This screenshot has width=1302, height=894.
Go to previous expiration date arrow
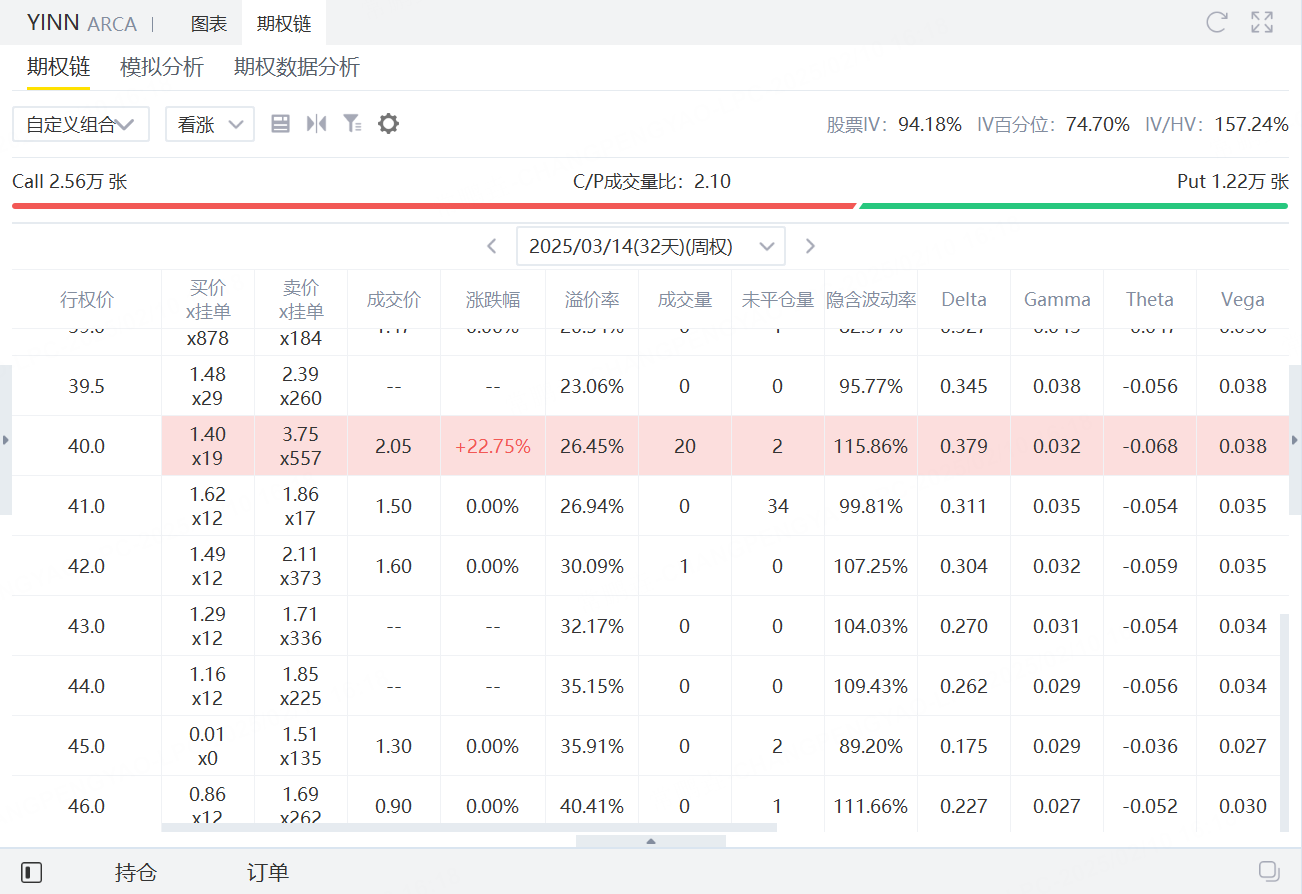coord(492,246)
